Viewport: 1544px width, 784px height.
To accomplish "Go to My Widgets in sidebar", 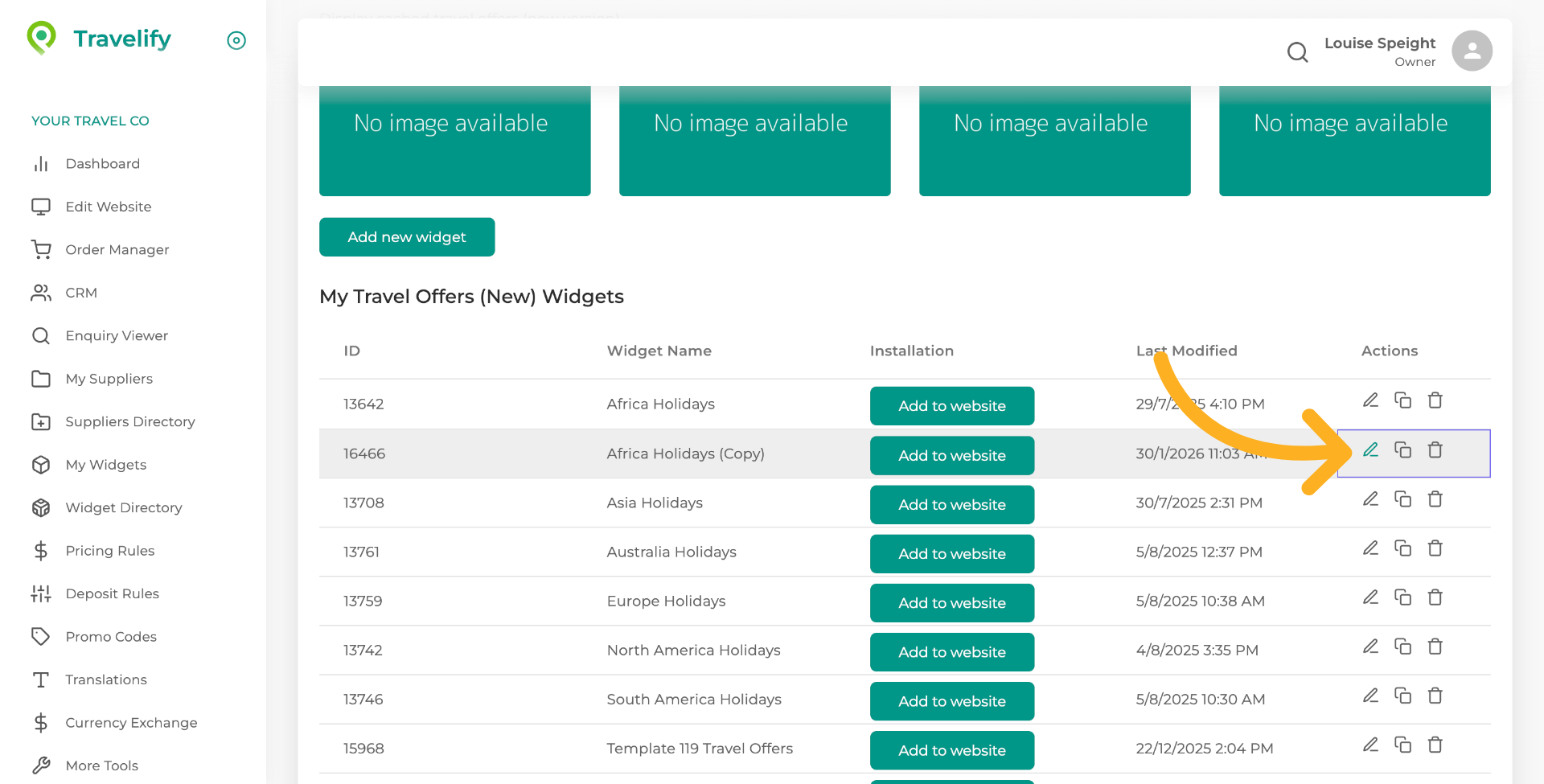I will point(105,465).
